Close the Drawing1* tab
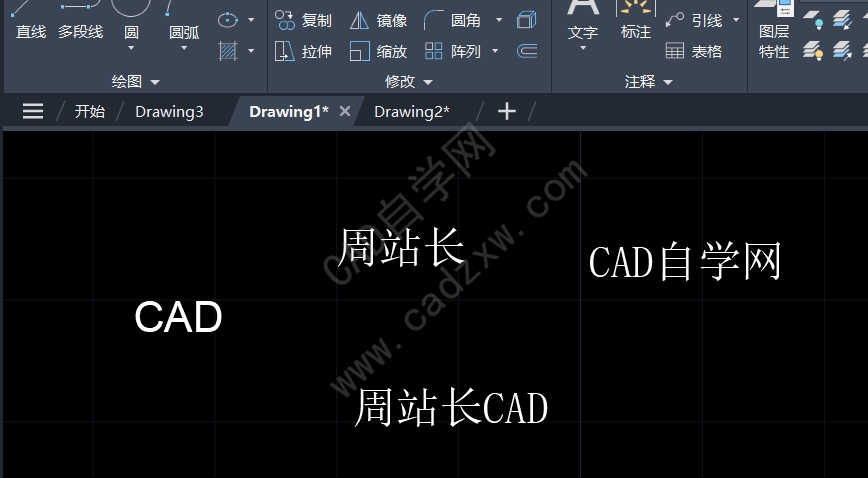The width and height of the screenshot is (868, 478). [x=345, y=111]
